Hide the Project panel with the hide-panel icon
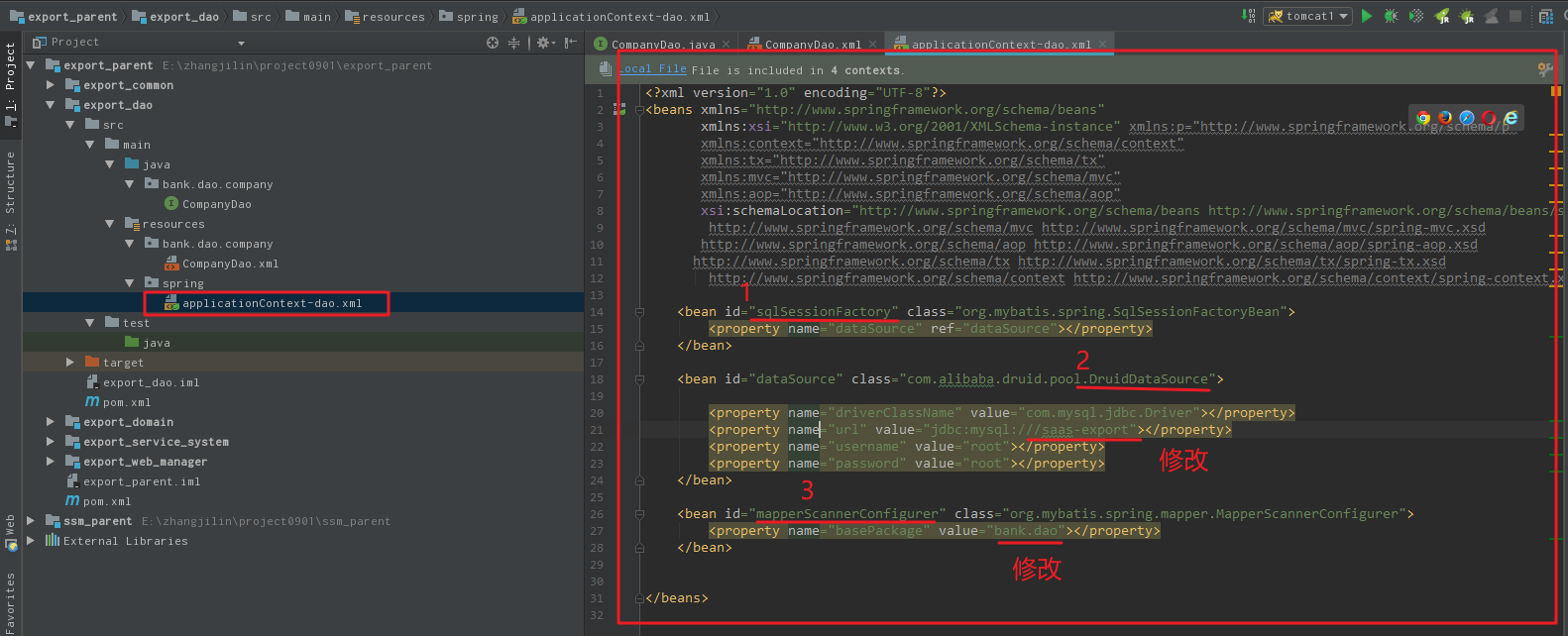This screenshot has width=1568, height=636. click(x=570, y=43)
